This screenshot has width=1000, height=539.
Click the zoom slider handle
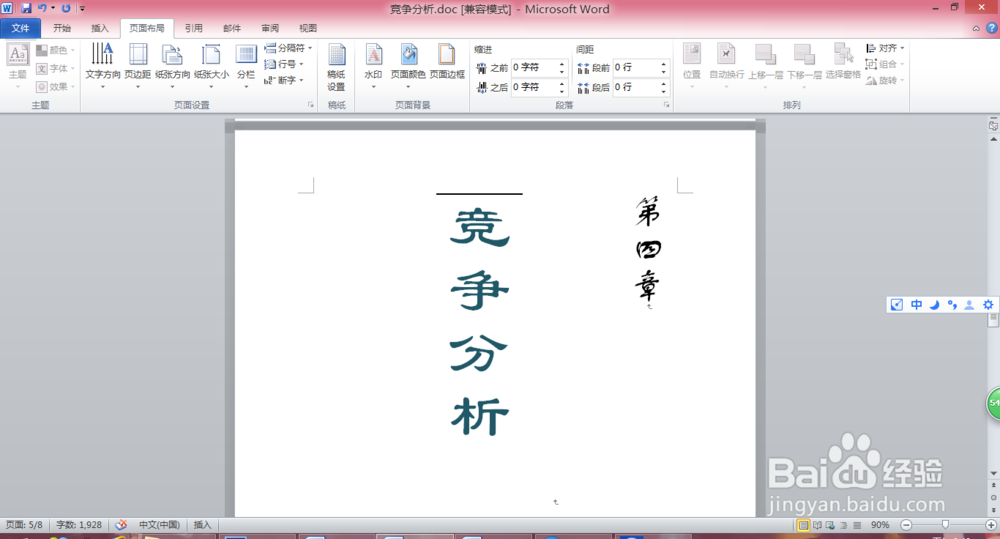coord(946,525)
